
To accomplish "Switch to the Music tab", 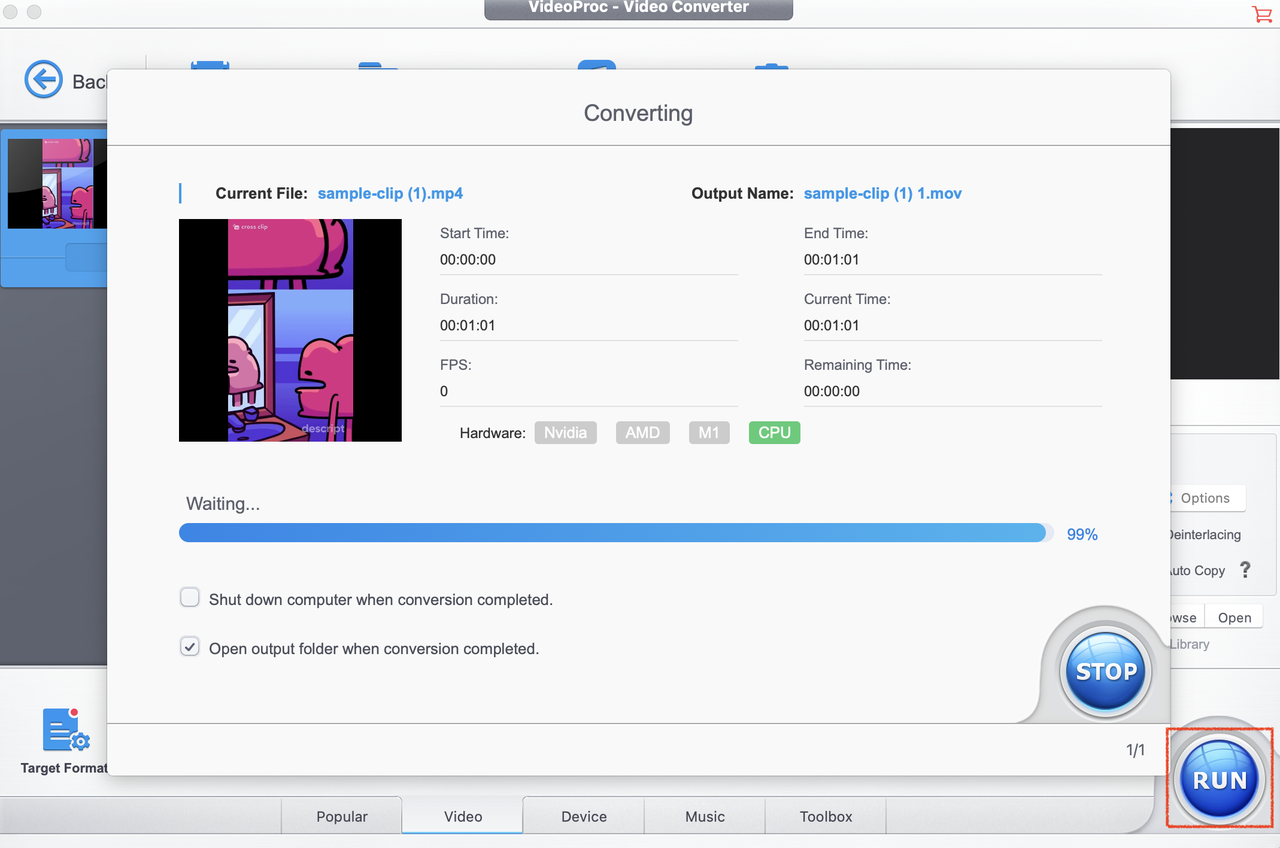I will pos(704,815).
